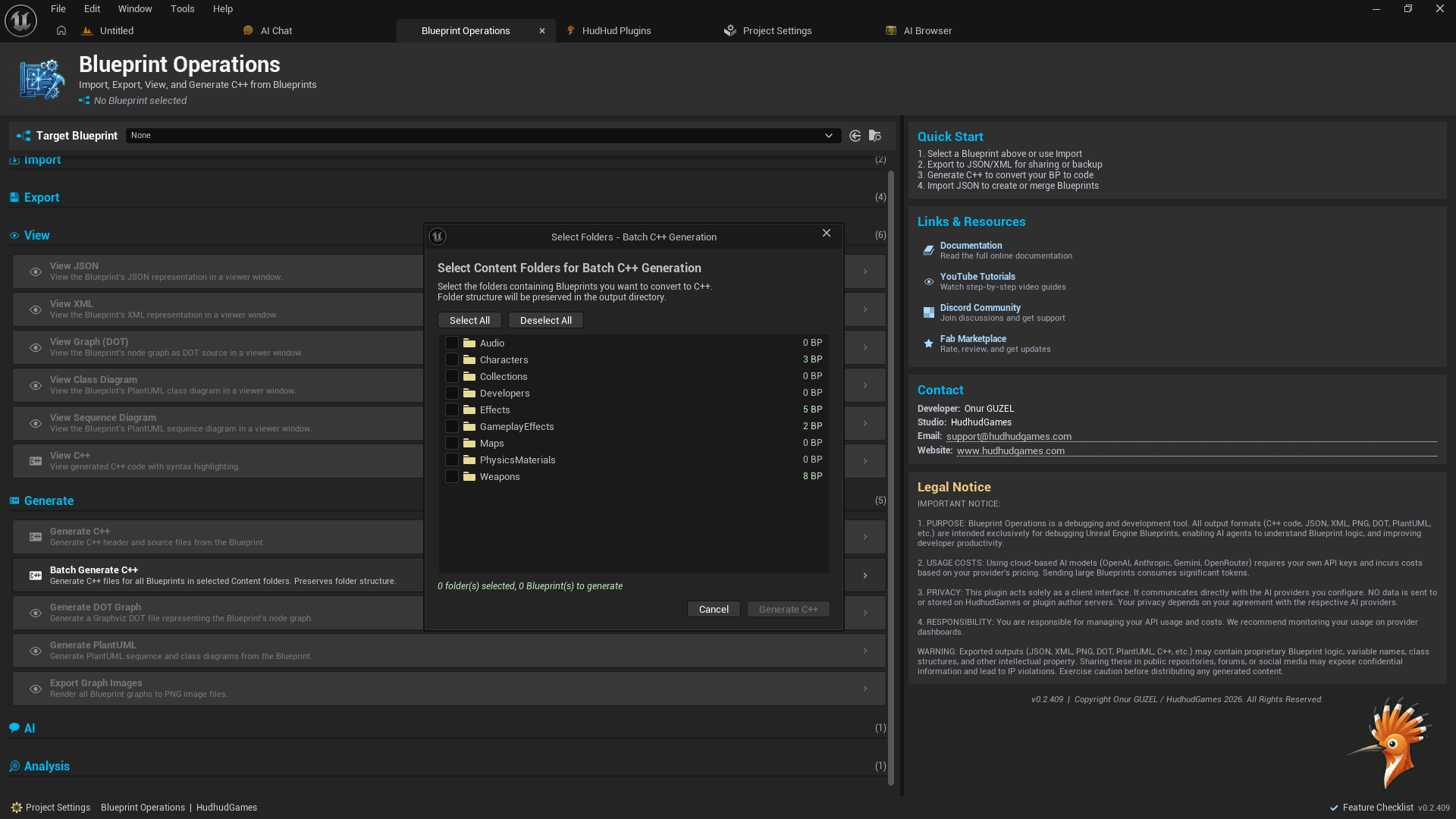Click the left panel vertical scrollbar
Screen dimensions: 1456x819
tap(891, 478)
